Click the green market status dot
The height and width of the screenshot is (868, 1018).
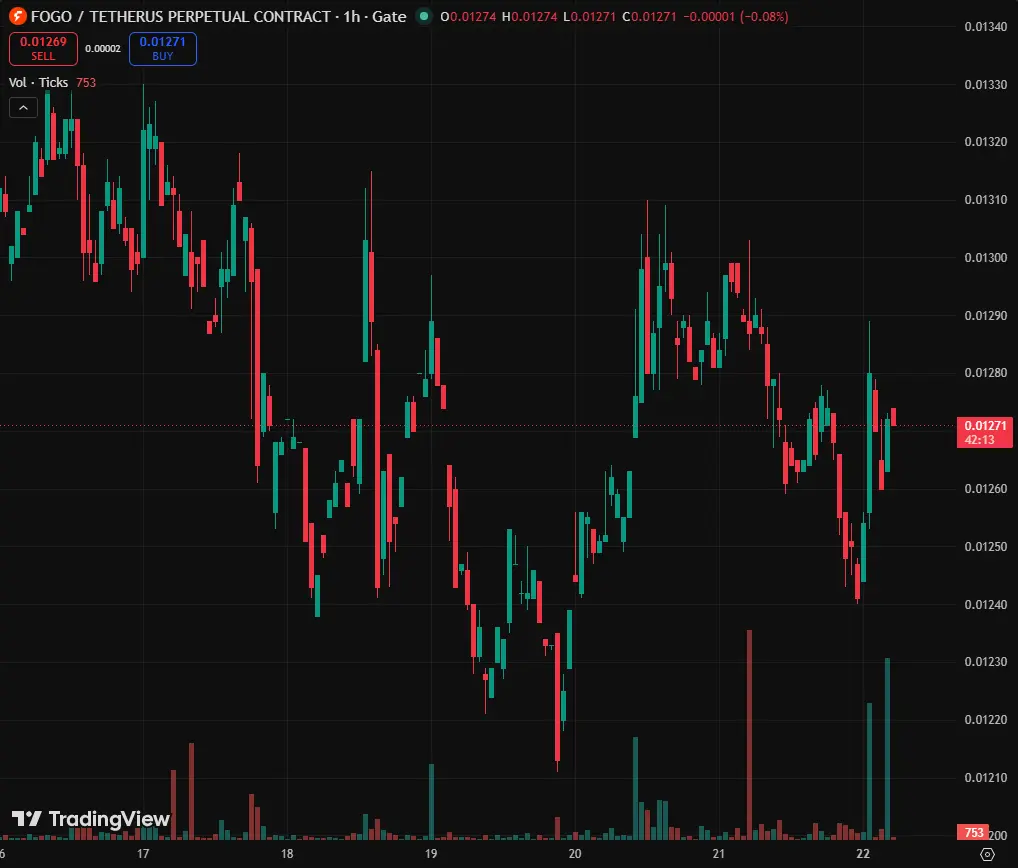point(424,16)
